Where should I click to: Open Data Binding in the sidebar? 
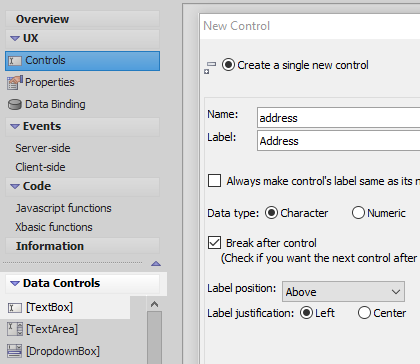pos(55,104)
